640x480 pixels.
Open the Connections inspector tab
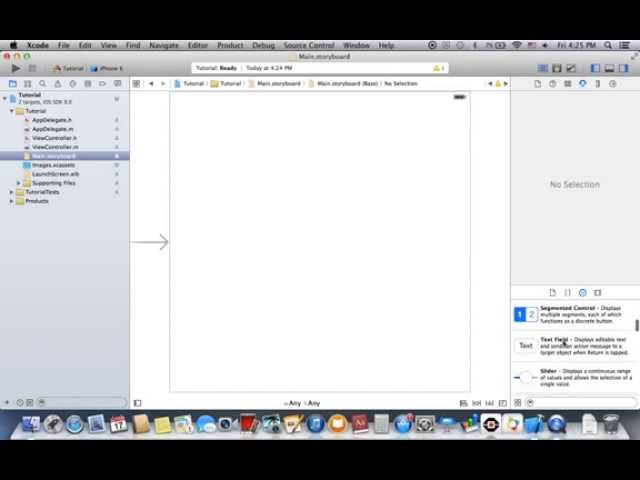pyautogui.click(x=613, y=84)
